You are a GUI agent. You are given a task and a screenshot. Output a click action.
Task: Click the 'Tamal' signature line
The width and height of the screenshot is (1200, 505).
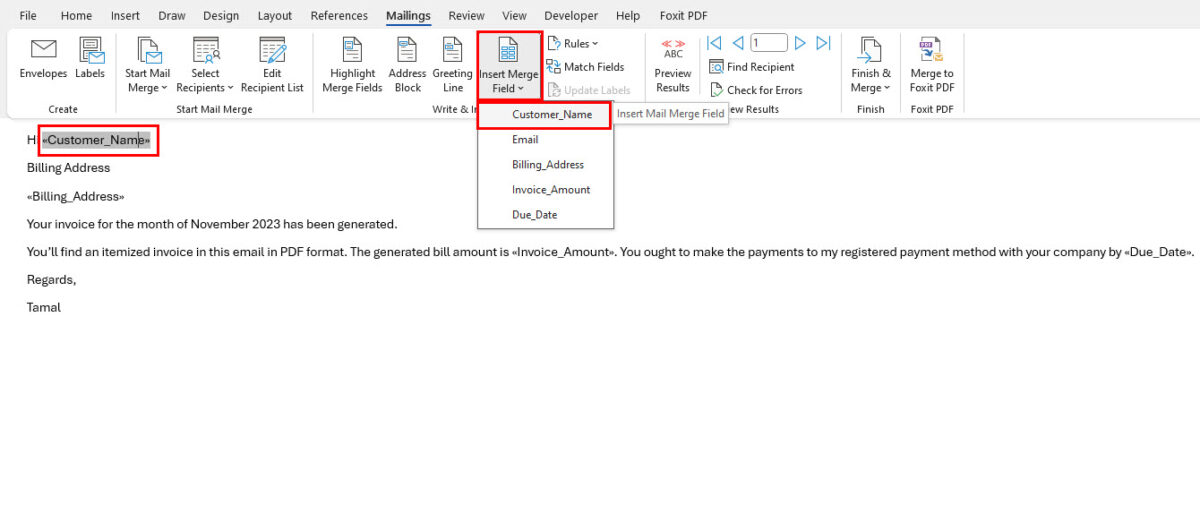coord(44,307)
